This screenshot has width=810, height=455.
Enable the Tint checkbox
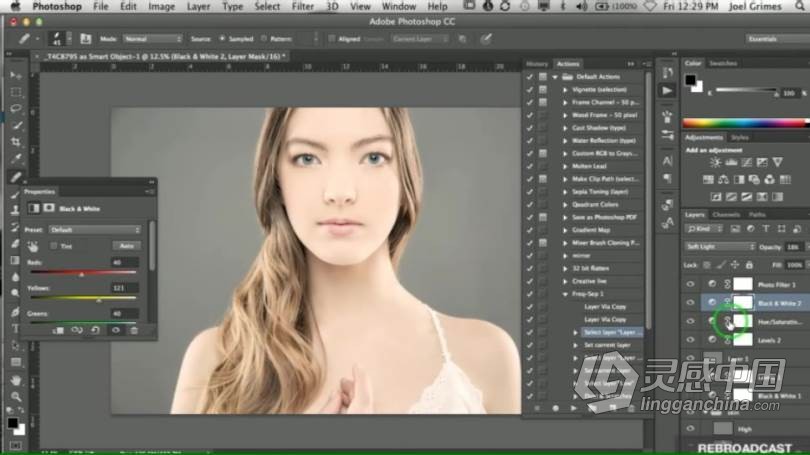coord(54,246)
